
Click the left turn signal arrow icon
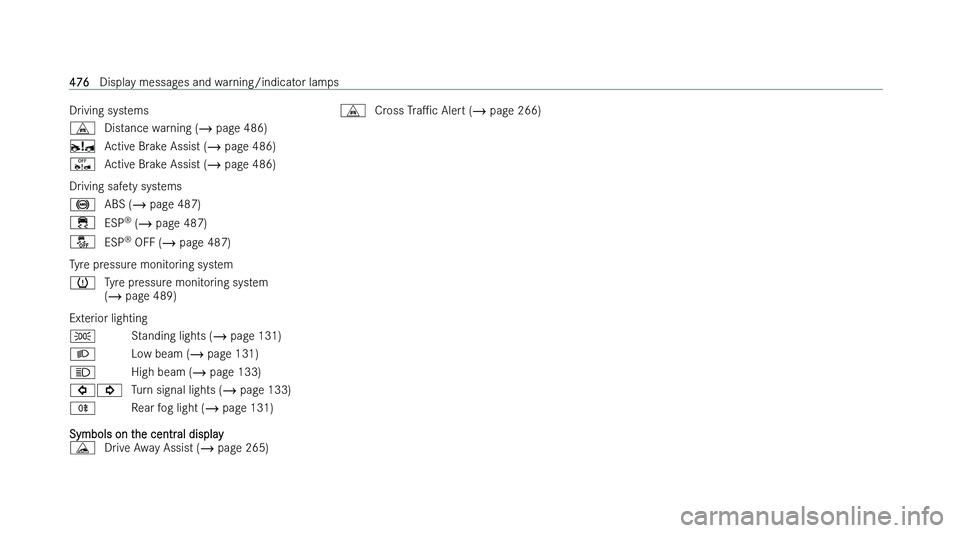(x=82, y=390)
